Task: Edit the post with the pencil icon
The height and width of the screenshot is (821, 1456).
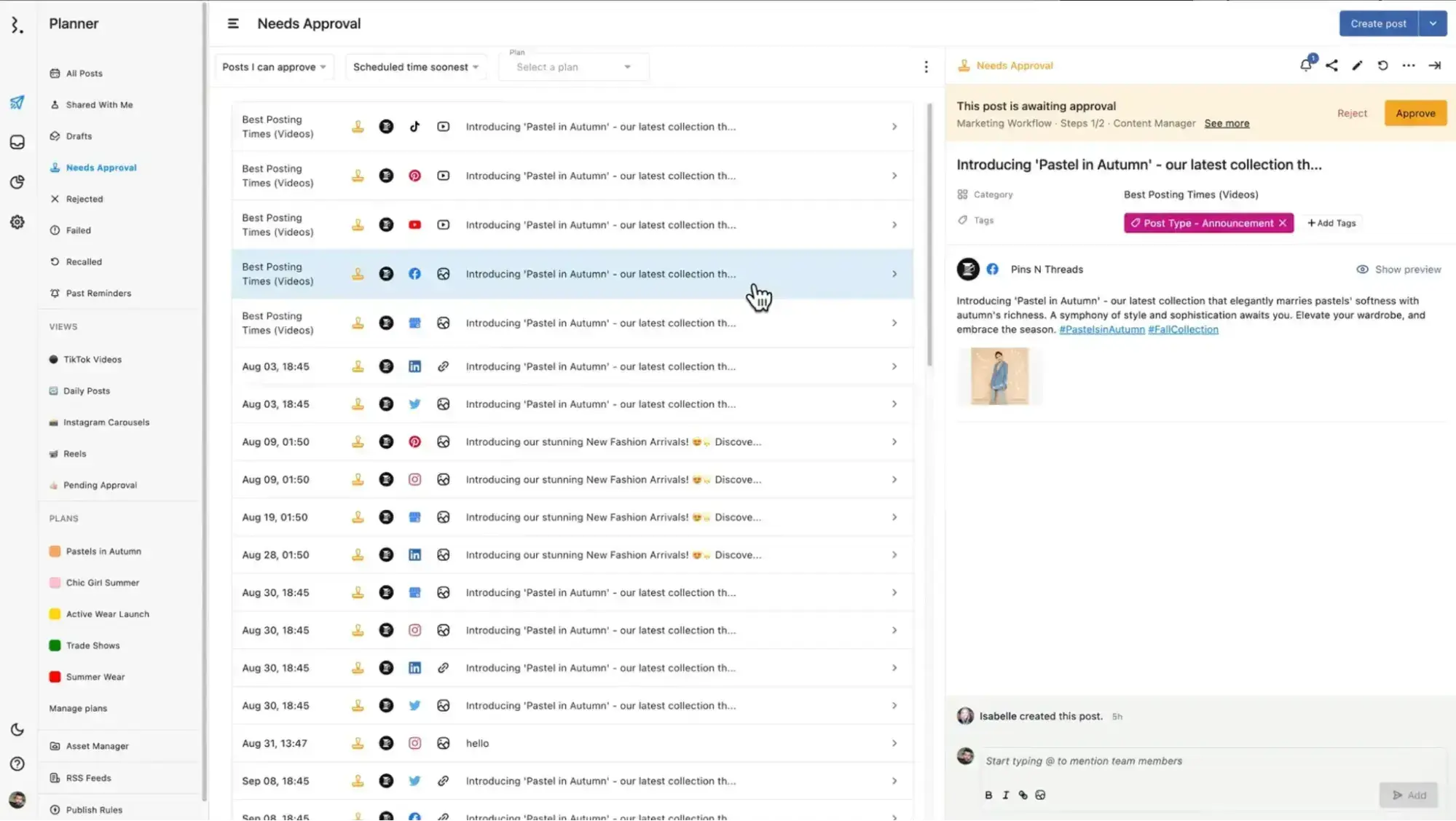Action: (1357, 66)
